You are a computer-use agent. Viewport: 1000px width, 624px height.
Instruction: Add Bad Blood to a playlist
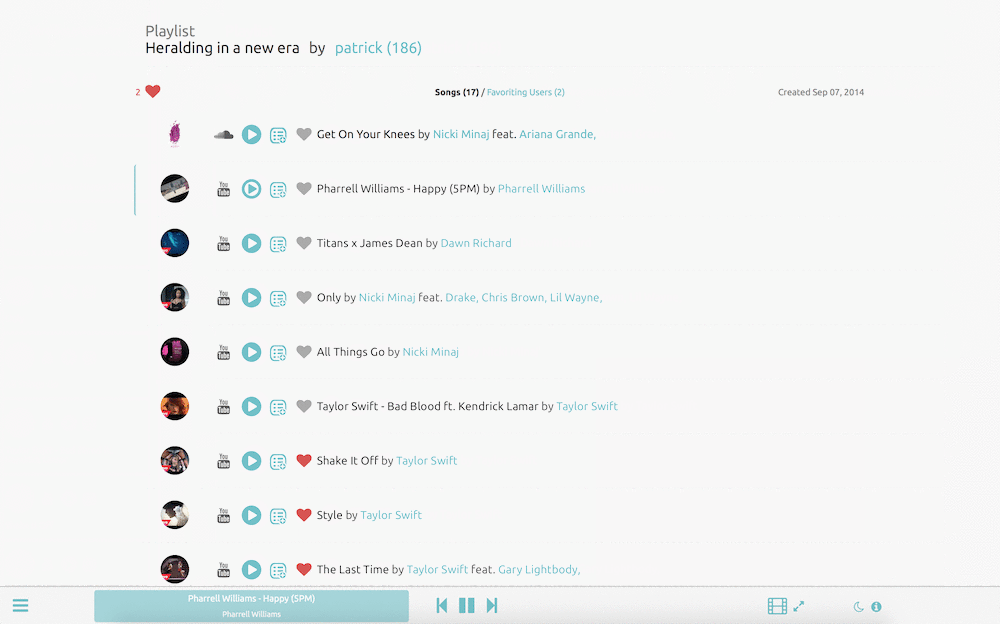(x=278, y=407)
